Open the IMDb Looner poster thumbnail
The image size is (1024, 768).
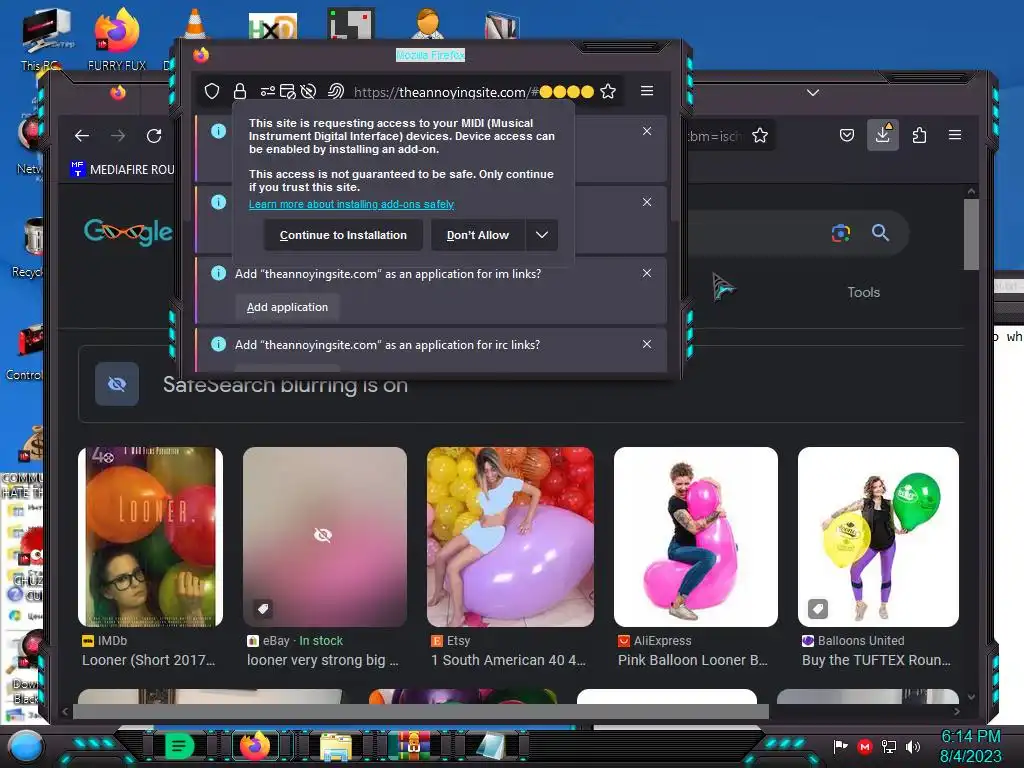click(150, 537)
